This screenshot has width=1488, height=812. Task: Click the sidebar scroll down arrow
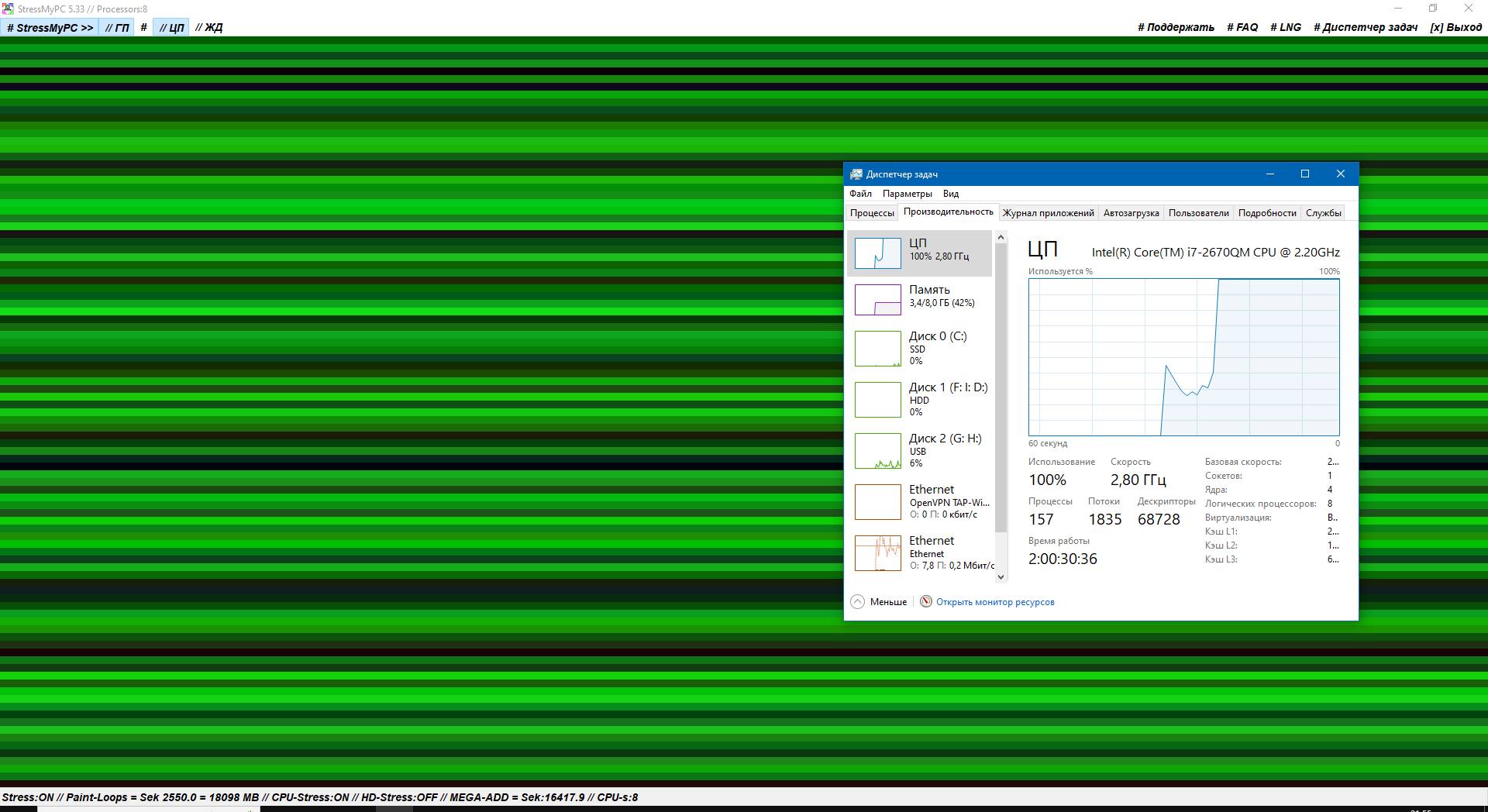coord(1001,576)
